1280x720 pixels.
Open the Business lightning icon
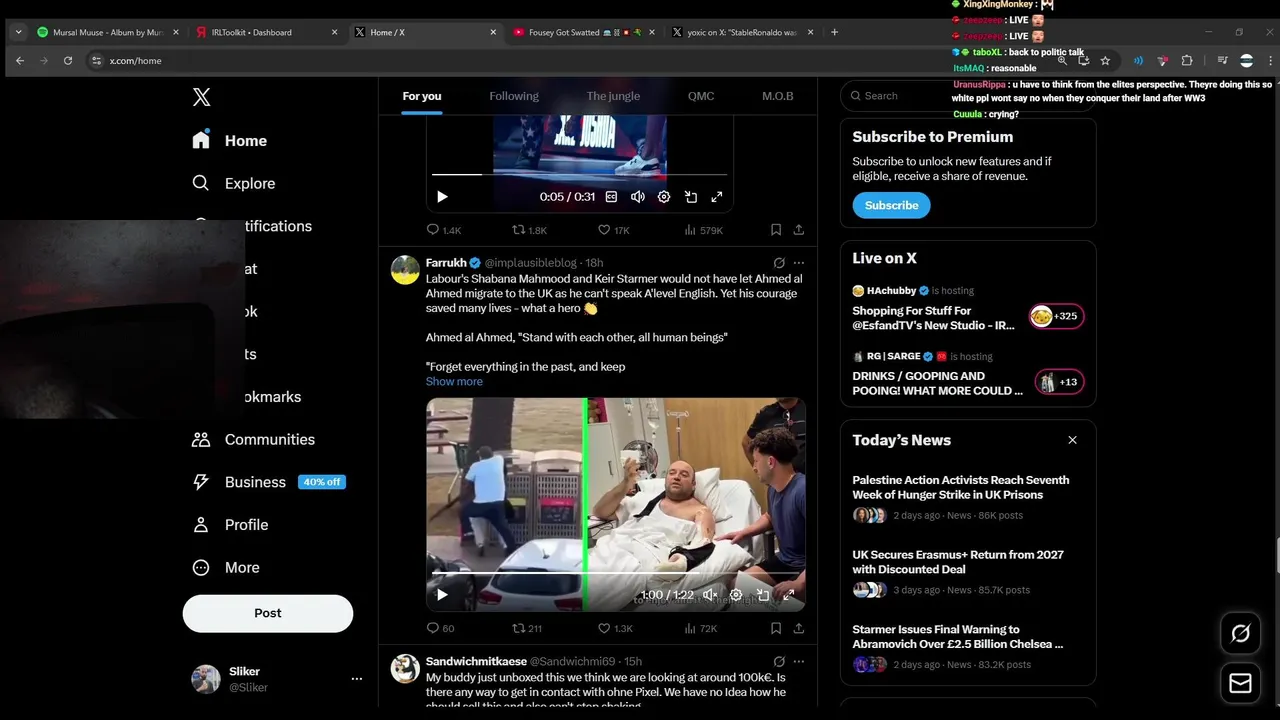click(x=201, y=482)
